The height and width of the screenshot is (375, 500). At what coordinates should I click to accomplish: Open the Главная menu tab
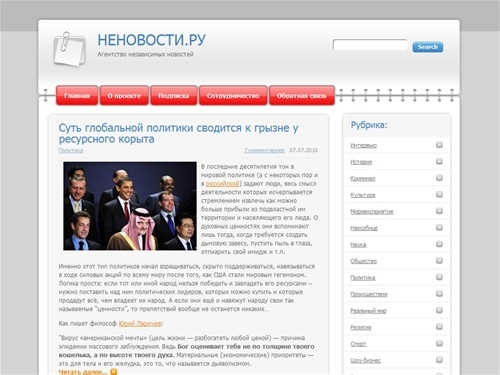(77, 96)
